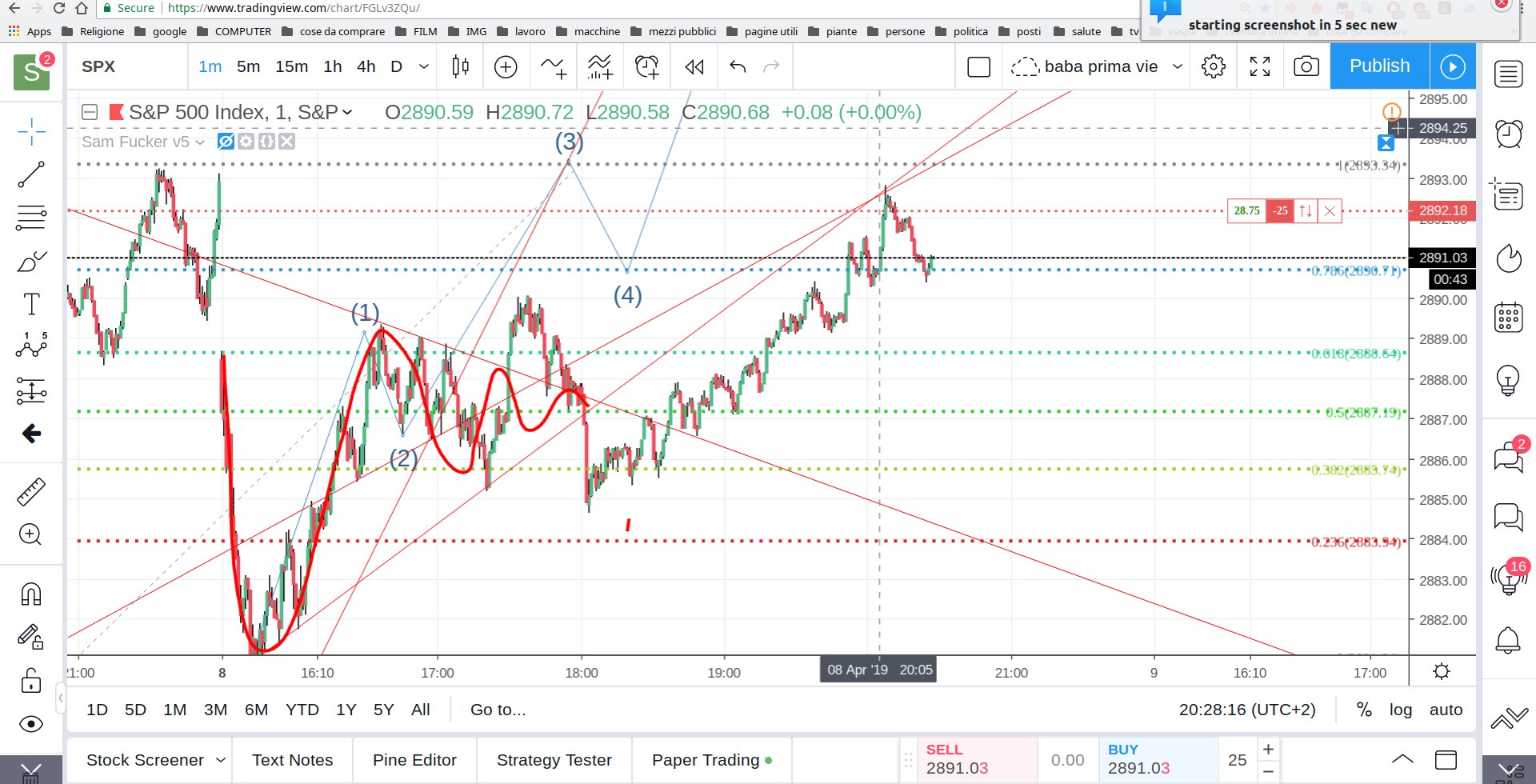The width and height of the screenshot is (1536, 784).
Task: Select the 5m timeframe
Action: [249, 66]
